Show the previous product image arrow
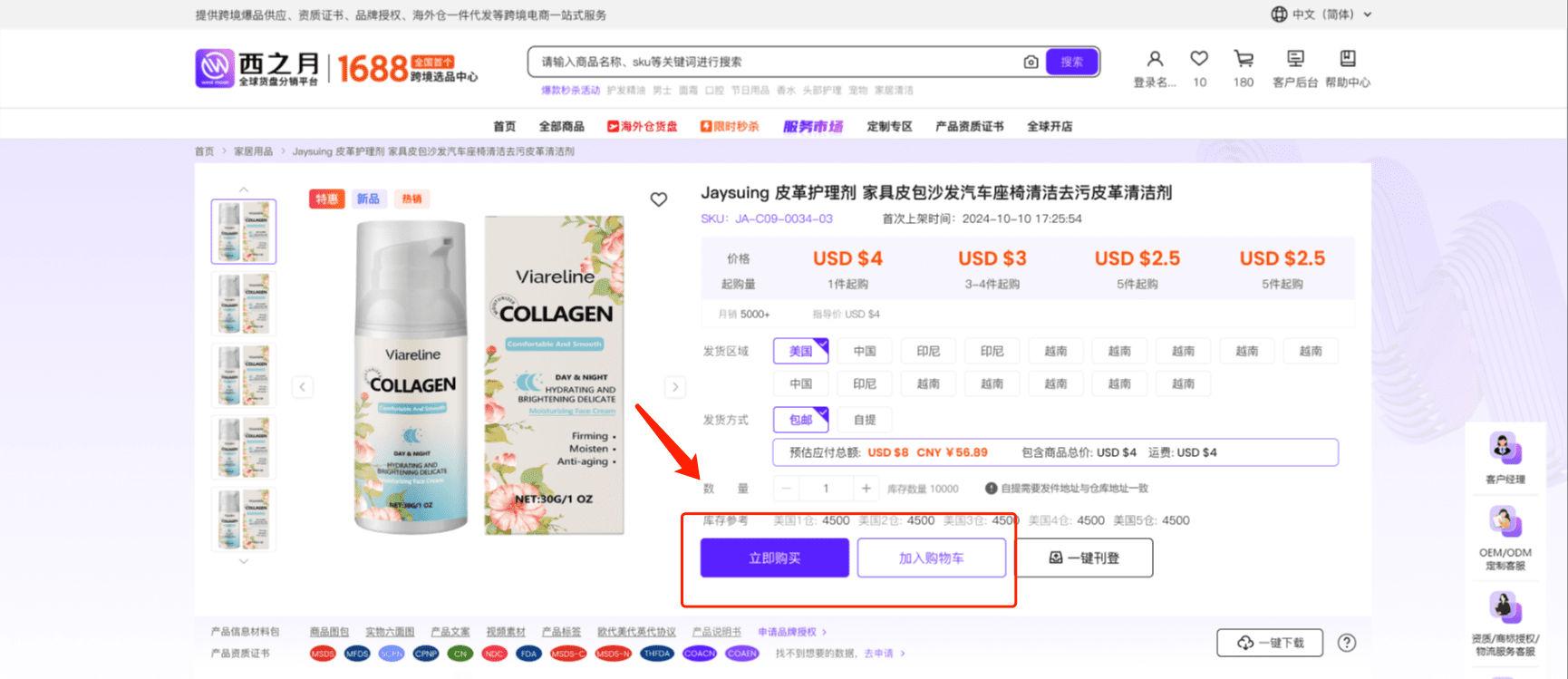The height and width of the screenshot is (679, 1568). (x=303, y=387)
